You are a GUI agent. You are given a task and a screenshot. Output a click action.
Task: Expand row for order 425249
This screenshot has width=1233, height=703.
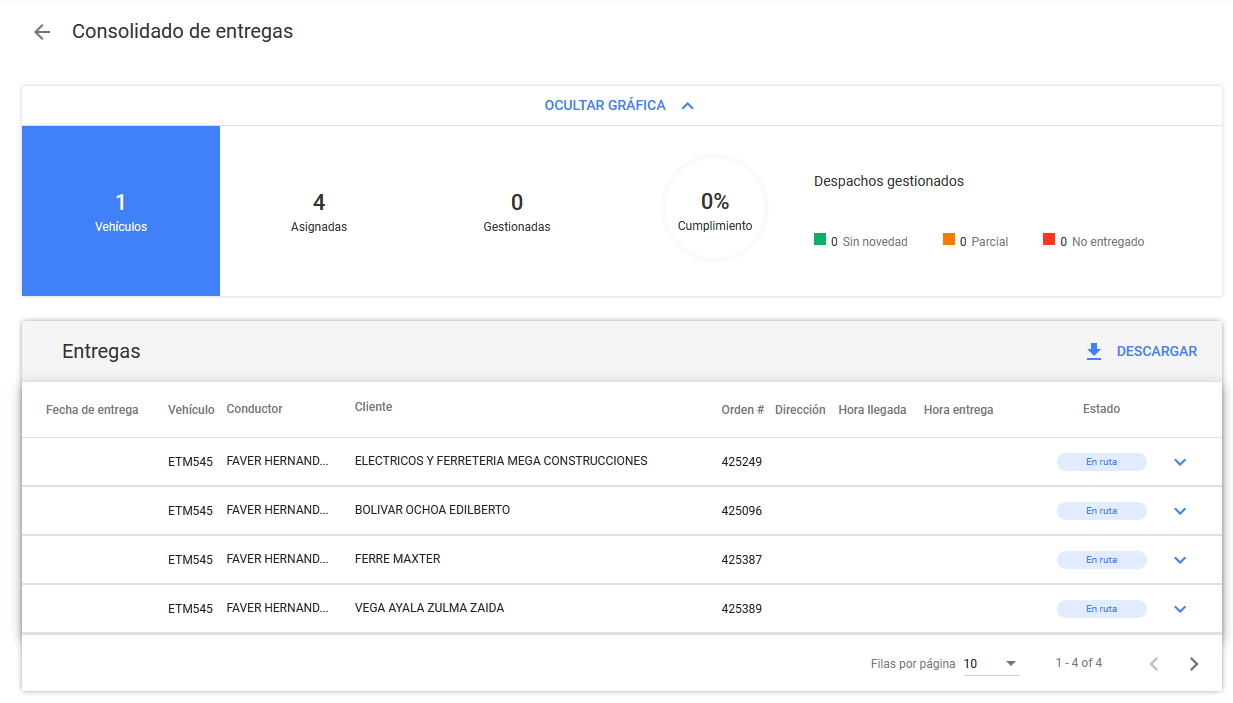(x=1180, y=462)
